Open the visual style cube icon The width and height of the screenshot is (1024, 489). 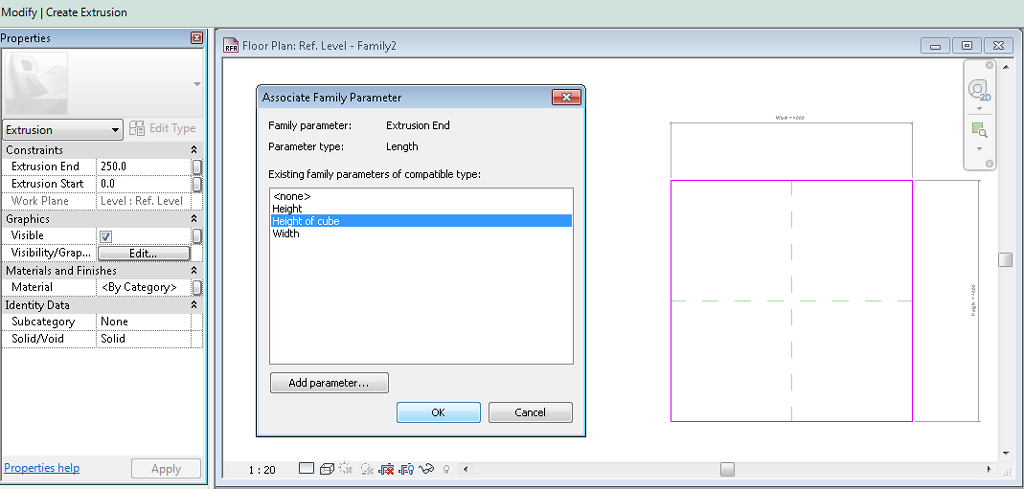pyautogui.click(x=327, y=469)
